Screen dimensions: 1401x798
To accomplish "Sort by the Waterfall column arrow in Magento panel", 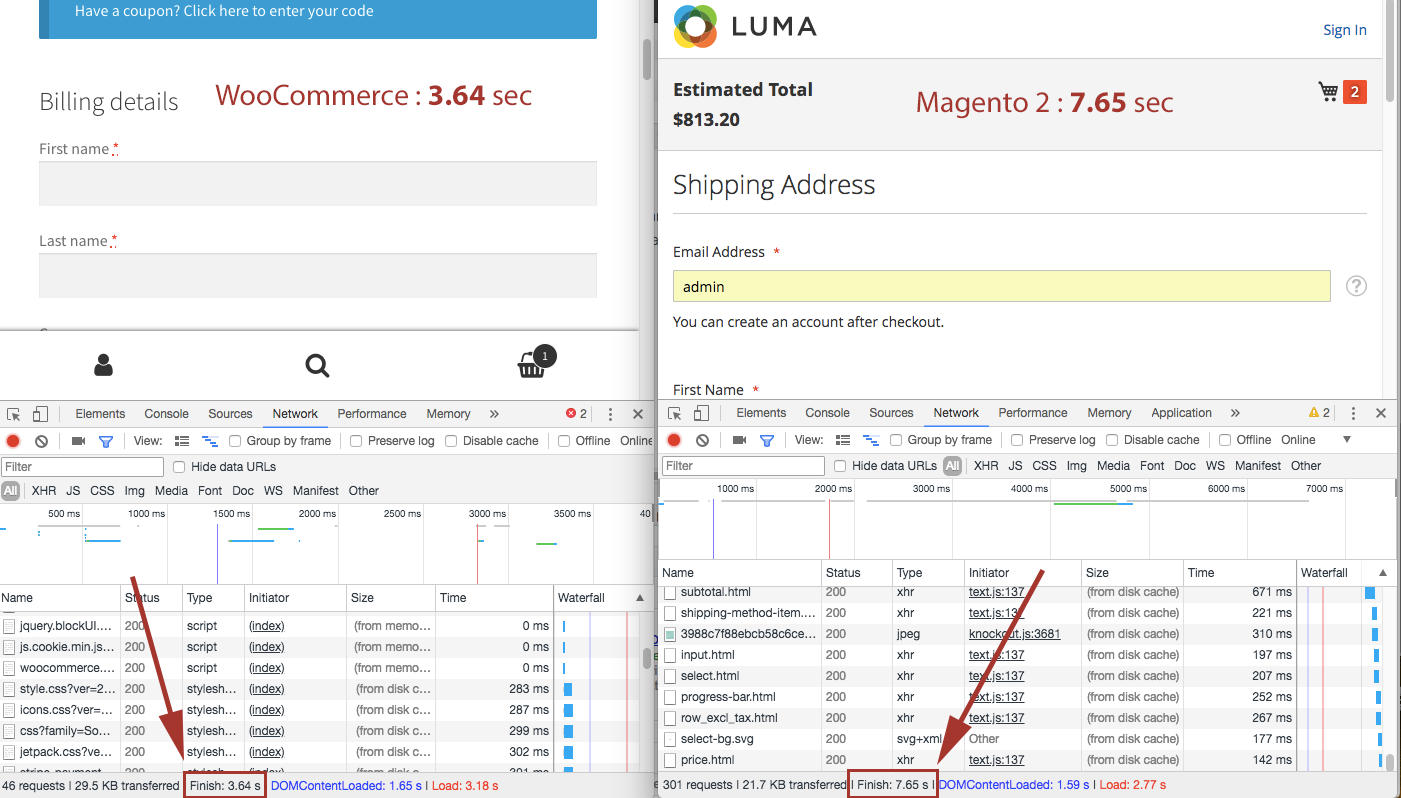I will 1382,573.
